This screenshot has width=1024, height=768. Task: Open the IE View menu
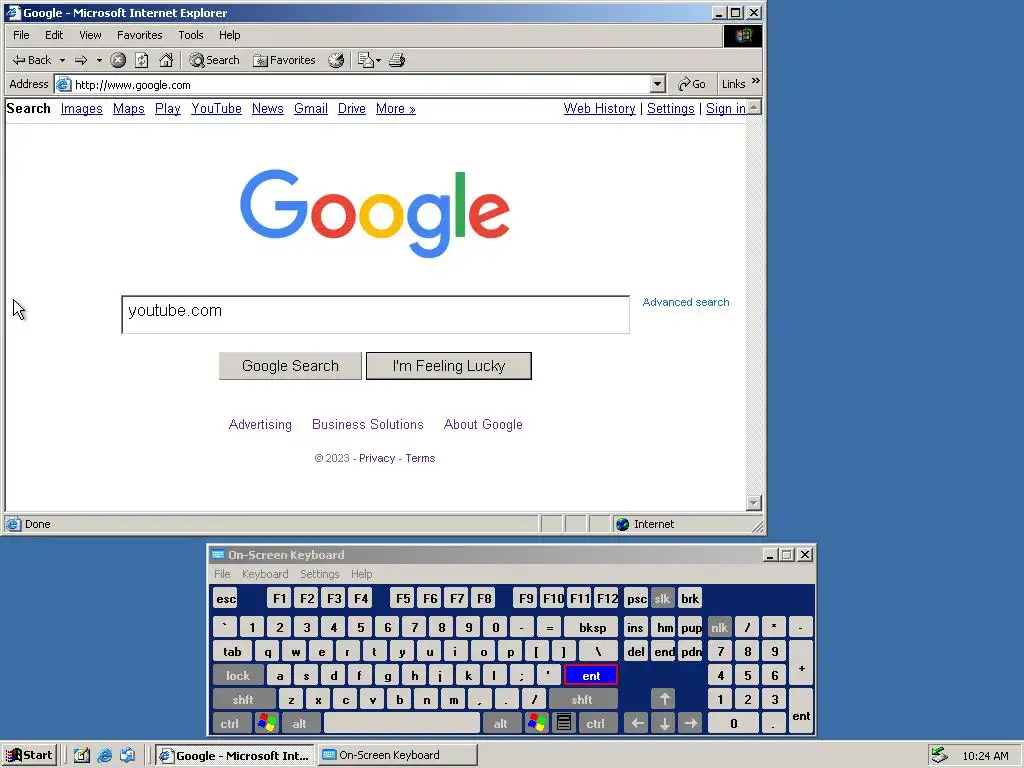[x=90, y=35]
